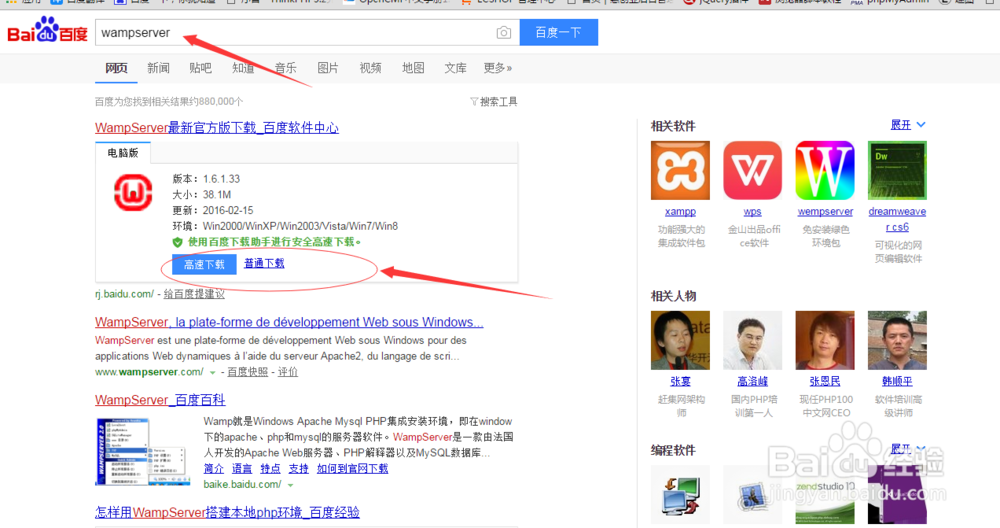Open 如何到官网下载 sublink

(352, 468)
